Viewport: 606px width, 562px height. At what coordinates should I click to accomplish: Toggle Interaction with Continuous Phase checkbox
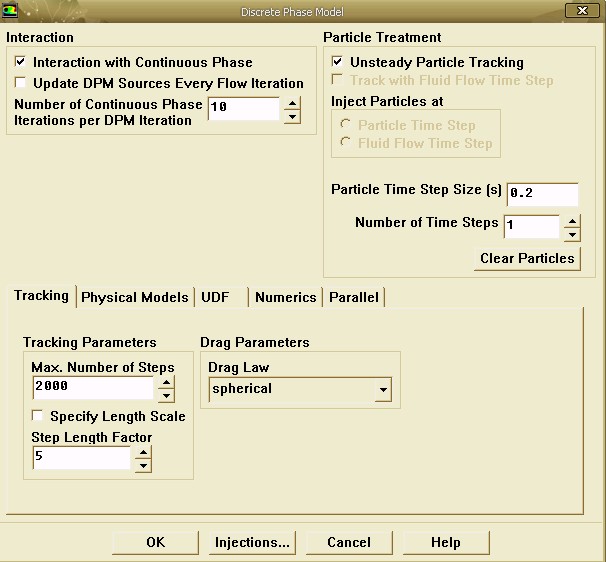point(21,63)
